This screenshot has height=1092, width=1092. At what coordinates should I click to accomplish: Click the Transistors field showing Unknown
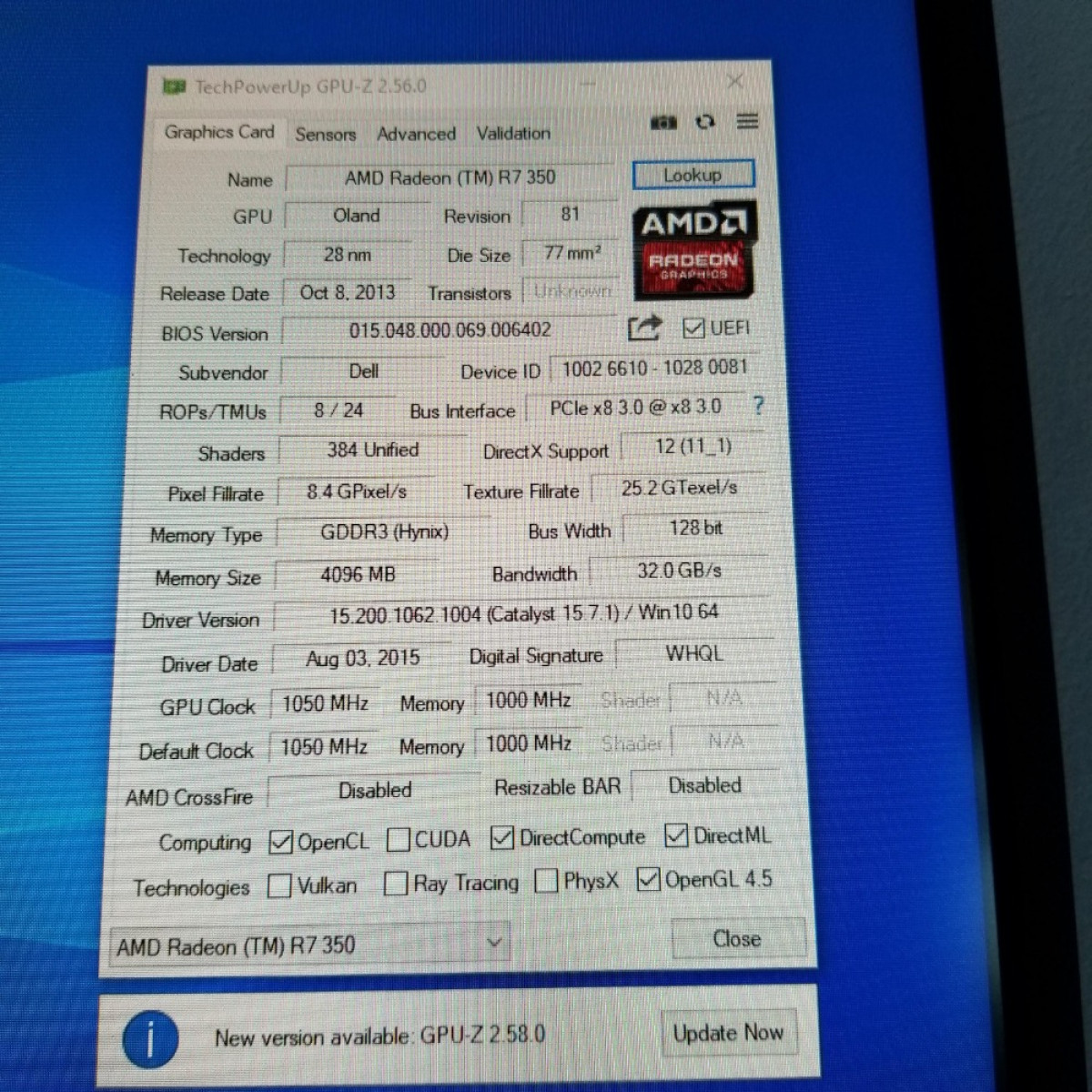tap(572, 291)
